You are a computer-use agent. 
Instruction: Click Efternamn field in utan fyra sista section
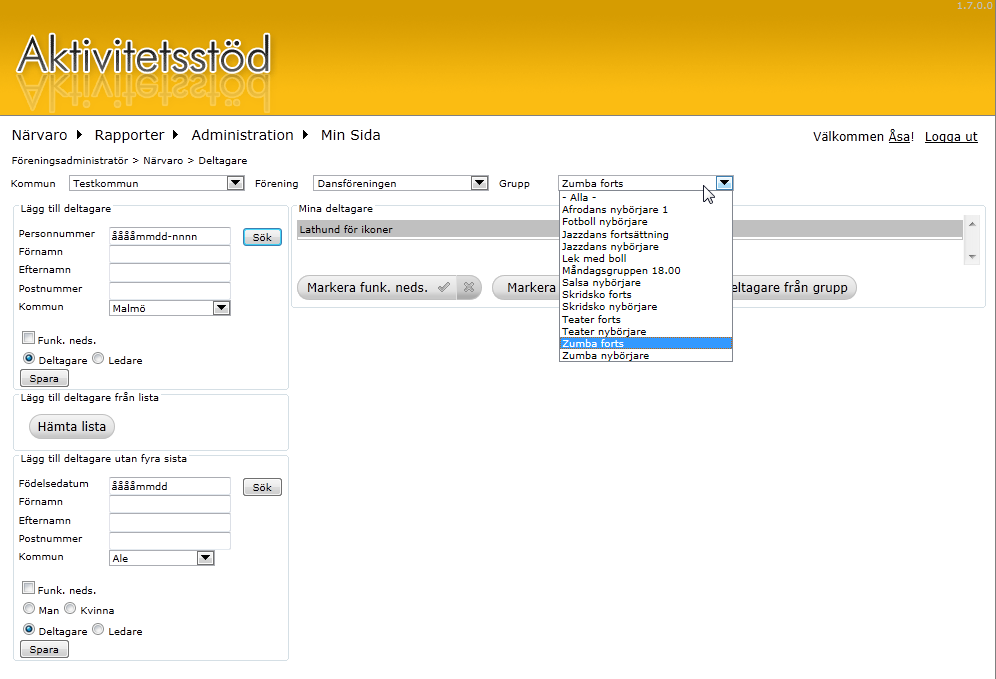point(170,523)
